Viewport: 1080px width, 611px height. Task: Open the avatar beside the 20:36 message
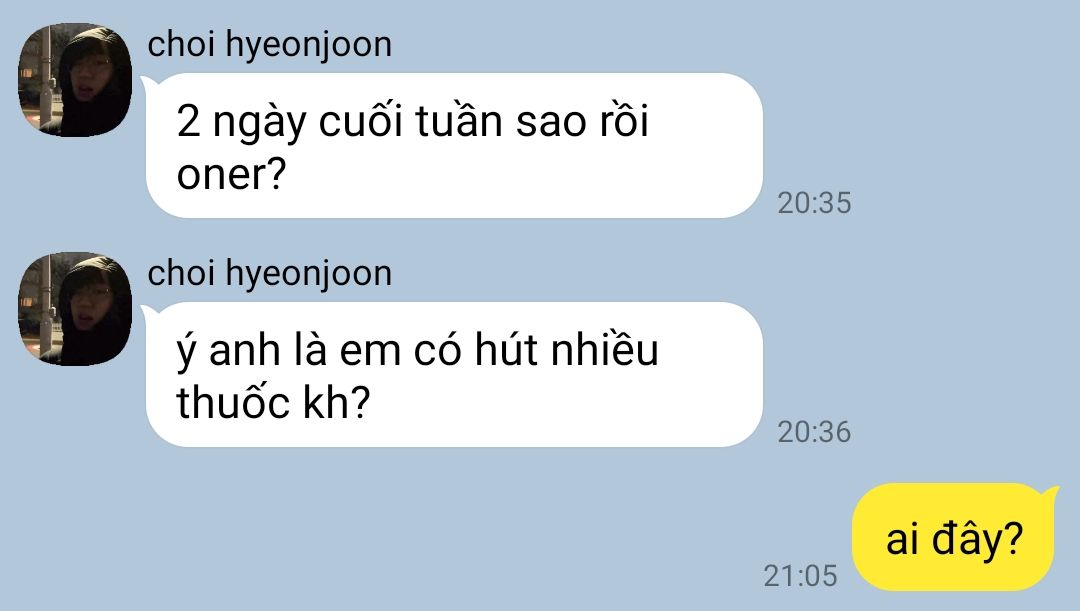point(74,309)
